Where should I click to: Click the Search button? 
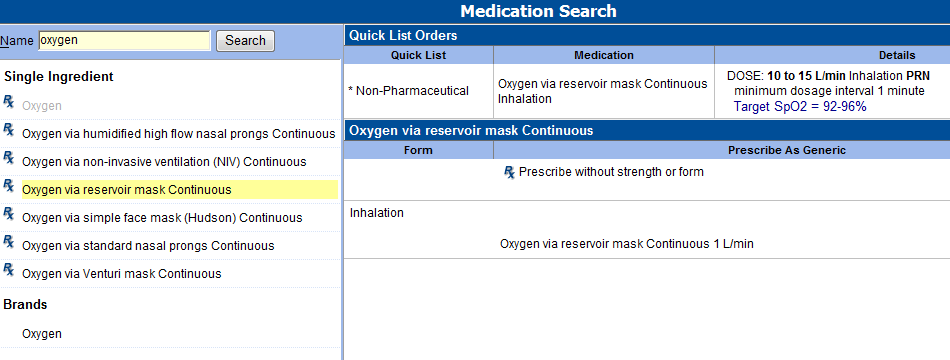pyautogui.click(x=245, y=41)
